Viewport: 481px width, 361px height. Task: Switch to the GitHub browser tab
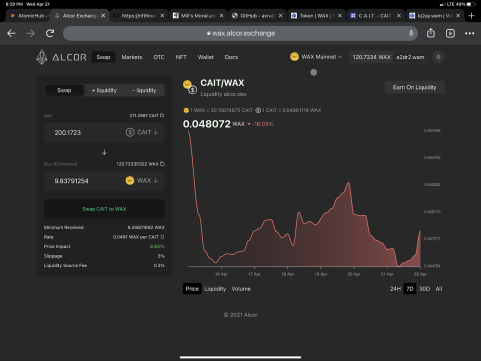pos(257,16)
